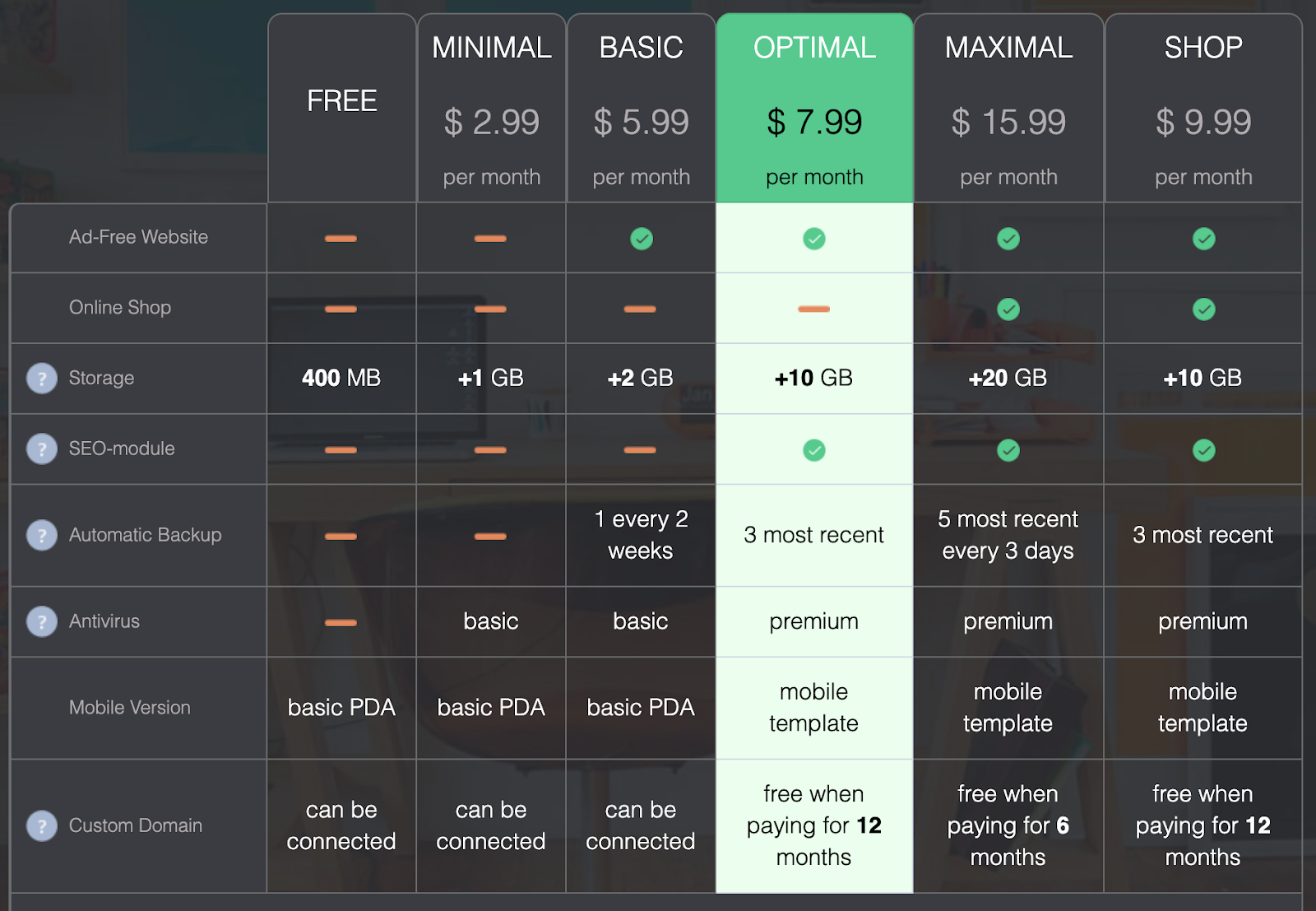
Task: Click the help icon next to Storage
Action: [x=42, y=379]
